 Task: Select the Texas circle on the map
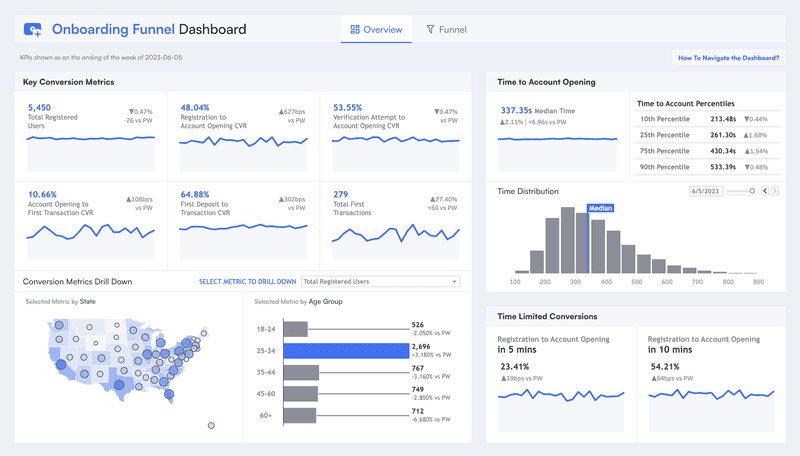point(119,385)
